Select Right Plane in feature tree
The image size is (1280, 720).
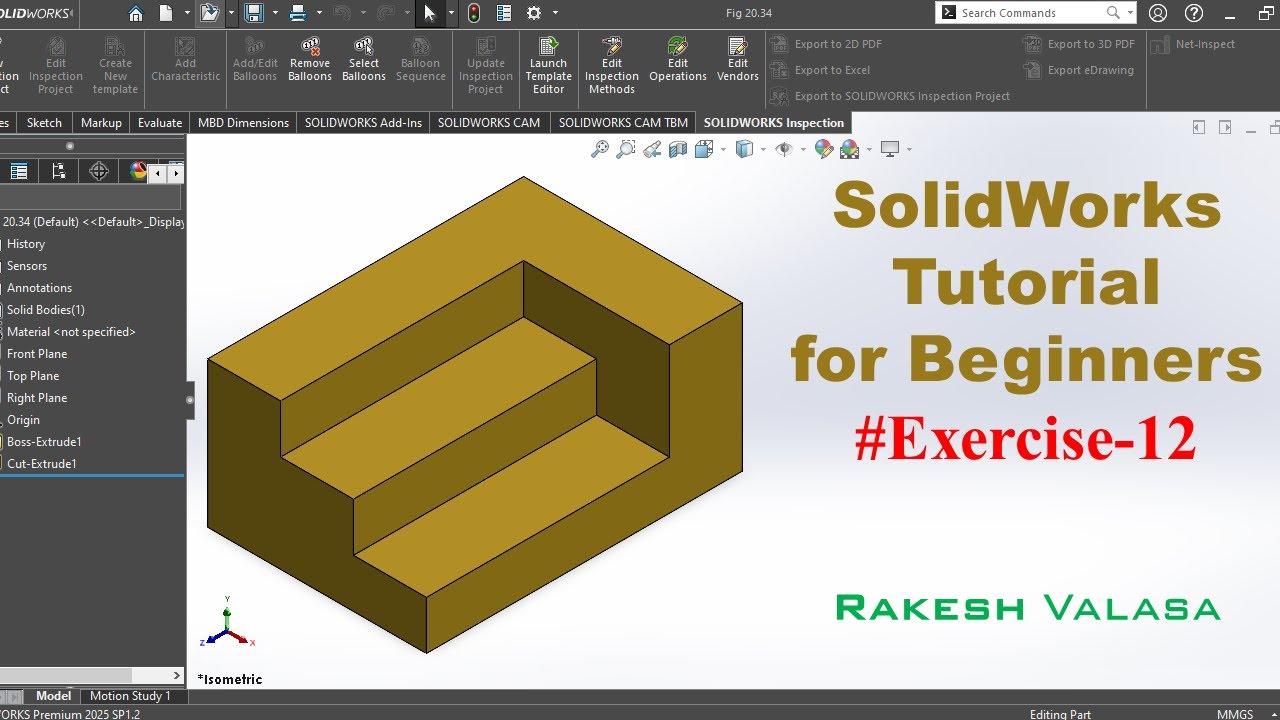(x=37, y=398)
